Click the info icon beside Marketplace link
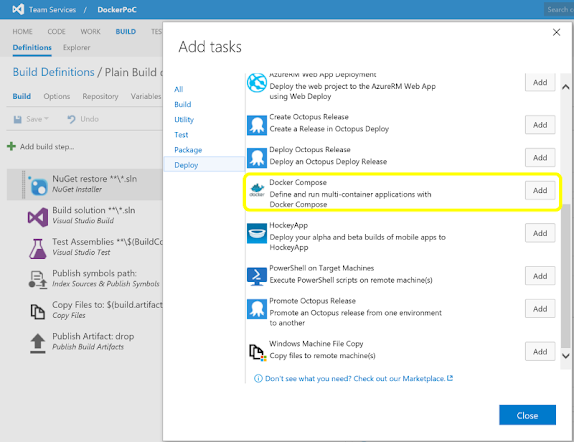Screen dimensions: 574x442 coord(258,379)
